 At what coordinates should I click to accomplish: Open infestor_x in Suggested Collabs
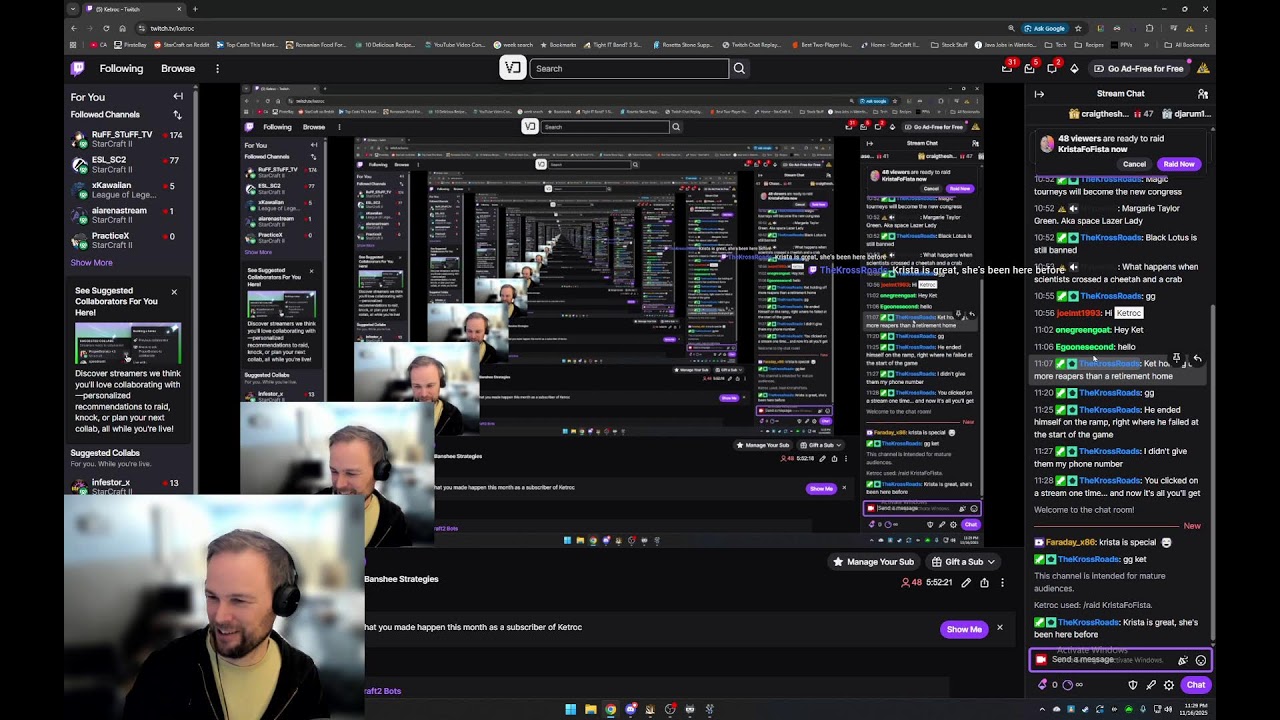128,485
